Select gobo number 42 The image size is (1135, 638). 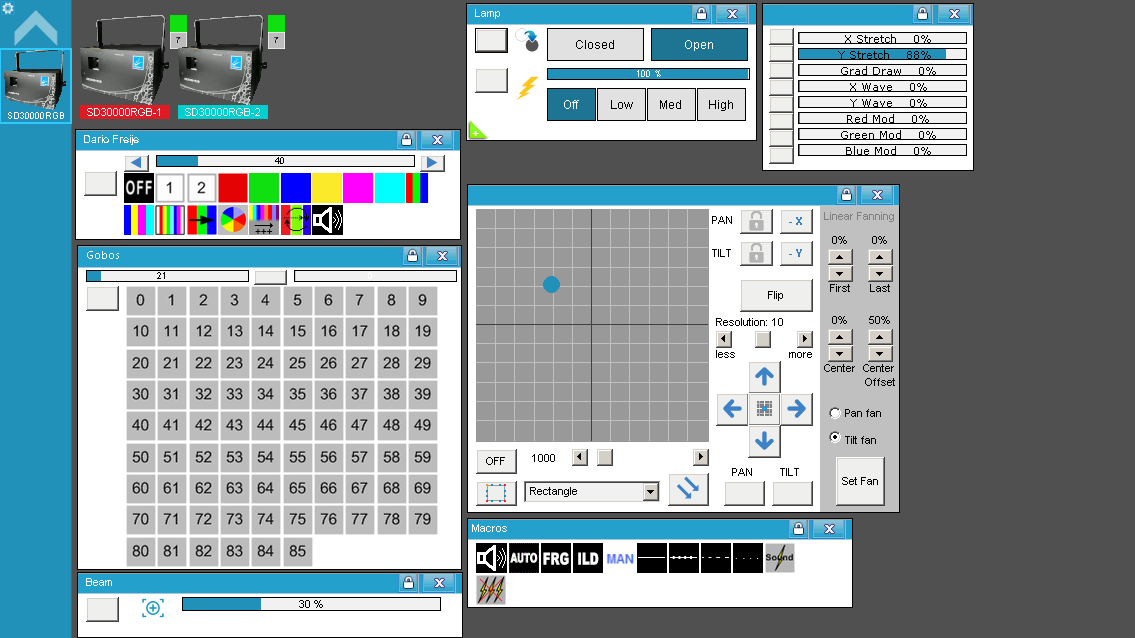coord(203,426)
